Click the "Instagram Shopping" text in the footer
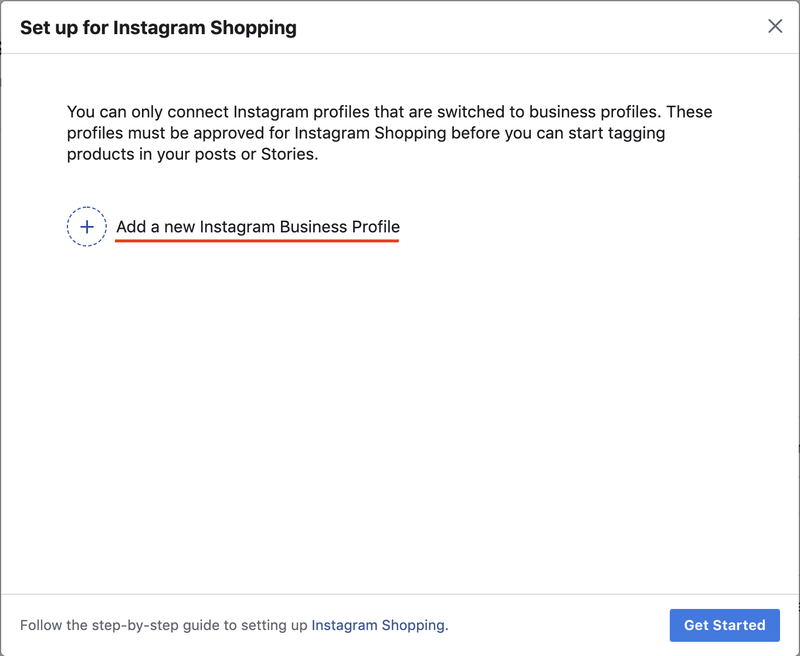This screenshot has width=800, height=656. pyautogui.click(x=378, y=625)
